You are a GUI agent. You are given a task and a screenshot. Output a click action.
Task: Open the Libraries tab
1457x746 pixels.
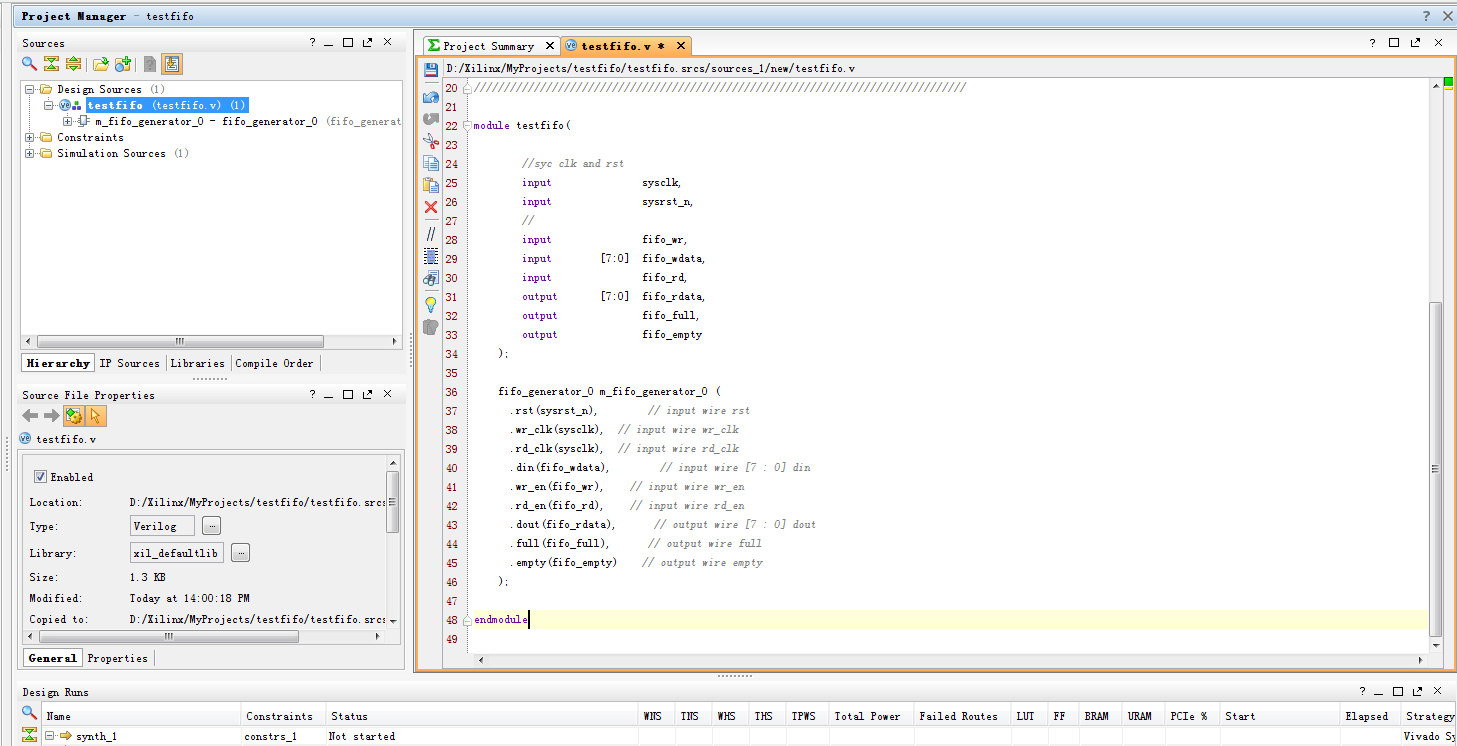coord(198,363)
